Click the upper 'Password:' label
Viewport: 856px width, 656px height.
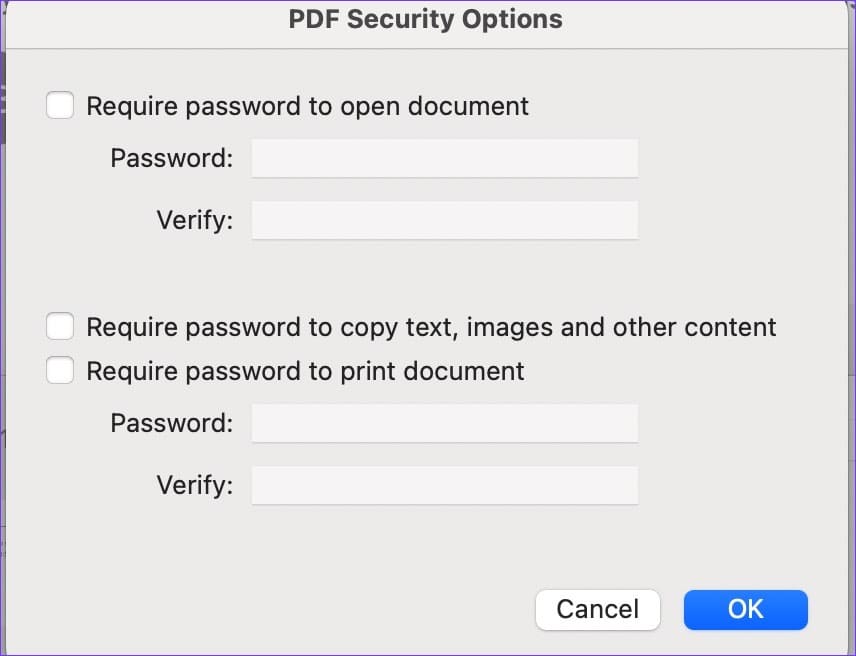coord(171,158)
